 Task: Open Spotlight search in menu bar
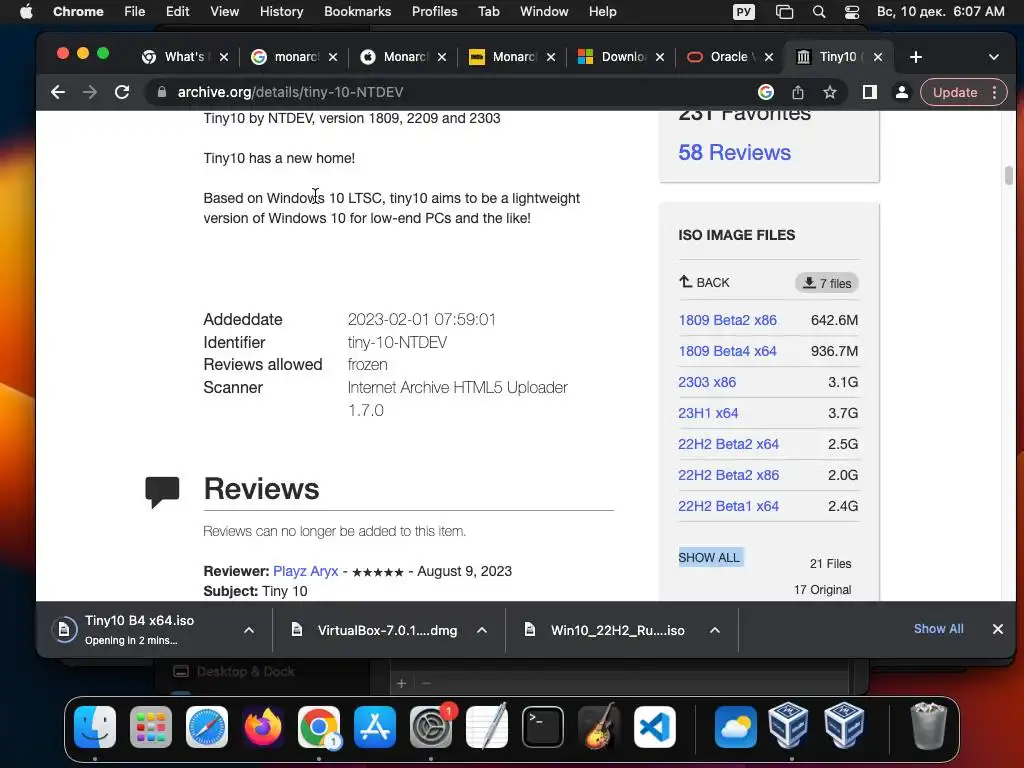point(818,12)
